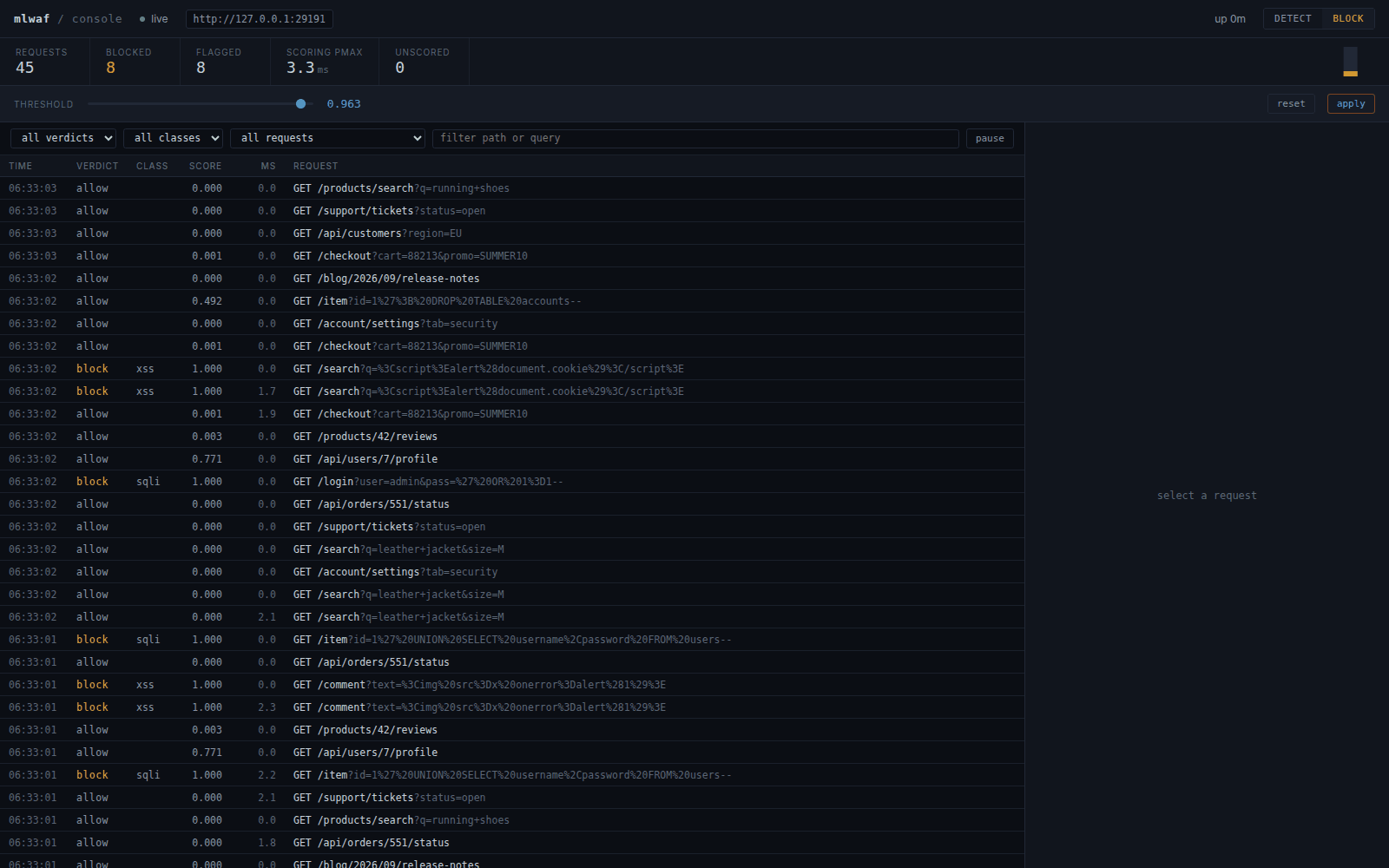Click the FLAGGED 8 stat
Screen dimensions: 1389x868
pos(226,62)
